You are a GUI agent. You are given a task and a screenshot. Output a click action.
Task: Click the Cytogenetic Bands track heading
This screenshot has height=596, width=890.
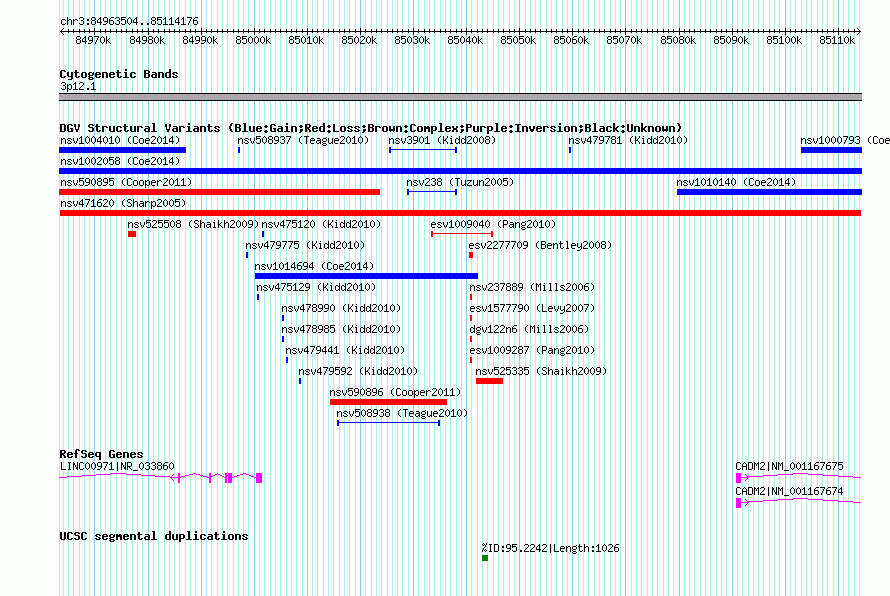pyautogui.click(x=119, y=74)
